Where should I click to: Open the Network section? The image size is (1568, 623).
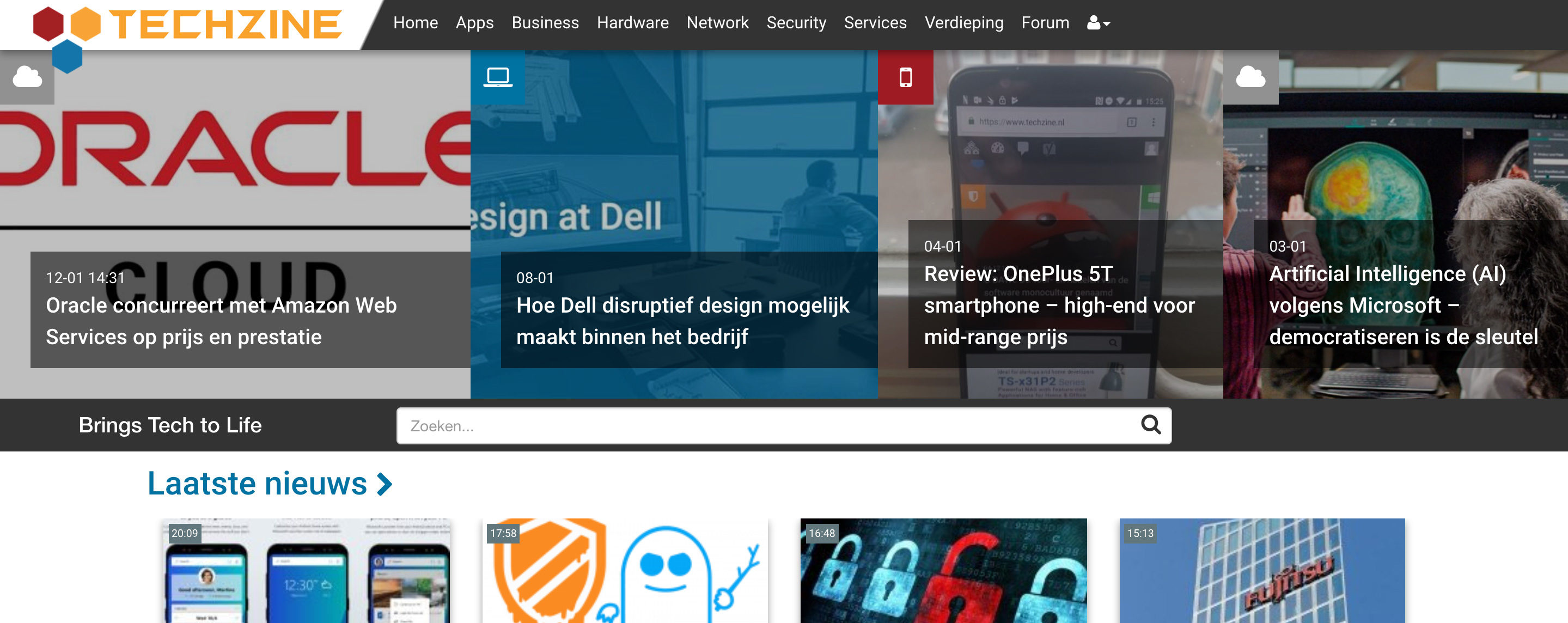718,23
